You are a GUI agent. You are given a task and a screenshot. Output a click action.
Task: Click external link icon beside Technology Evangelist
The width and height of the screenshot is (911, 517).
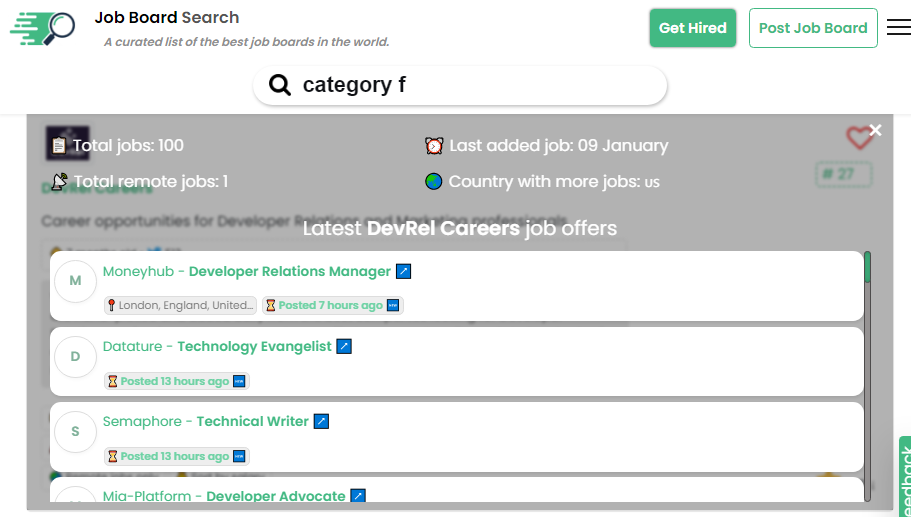pyautogui.click(x=344, y=346)
